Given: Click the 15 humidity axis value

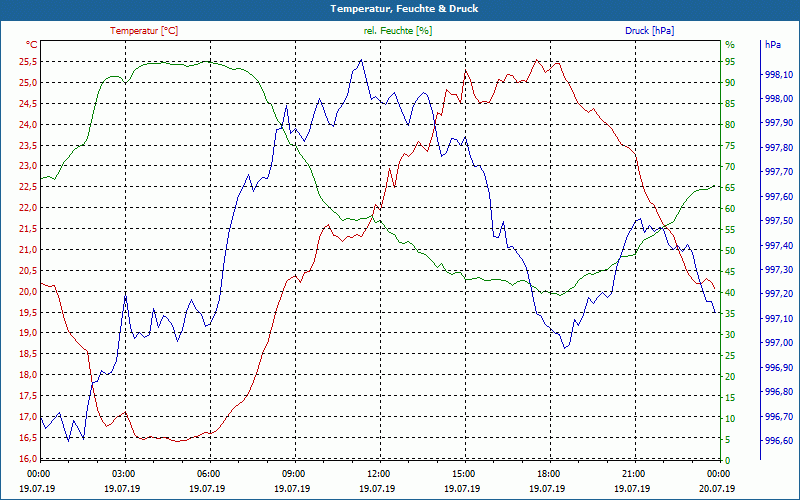Looking at the screenshot, I should (x=730, y=397).
